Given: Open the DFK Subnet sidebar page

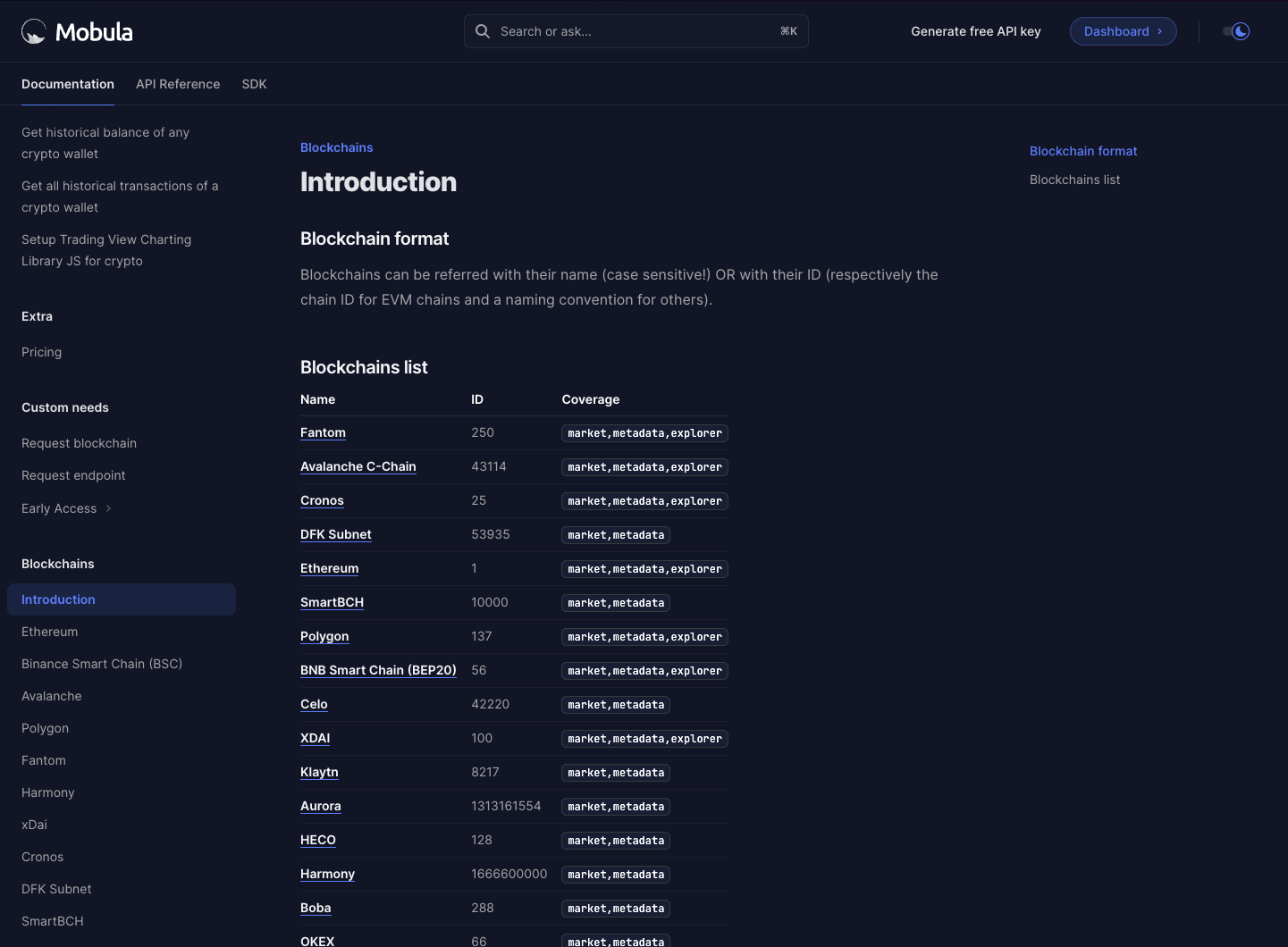Looking at the screenshot, I should 56,889.
